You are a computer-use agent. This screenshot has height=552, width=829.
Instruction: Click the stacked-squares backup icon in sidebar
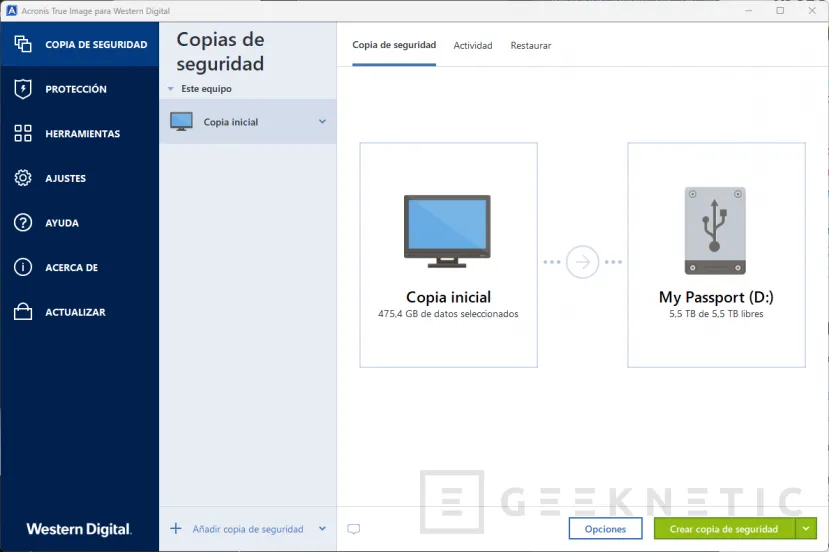click(x=23, y=44)
